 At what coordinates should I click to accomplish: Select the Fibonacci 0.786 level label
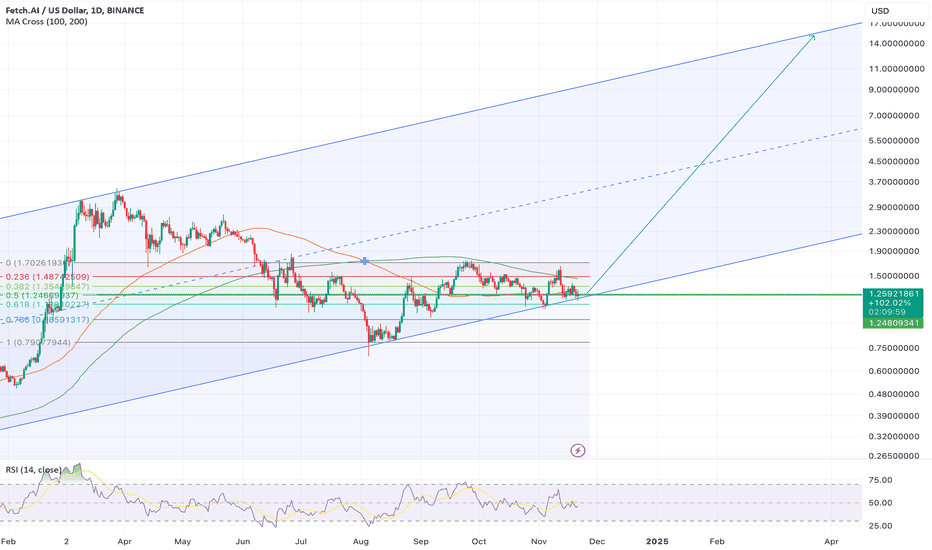coord(48,320)
